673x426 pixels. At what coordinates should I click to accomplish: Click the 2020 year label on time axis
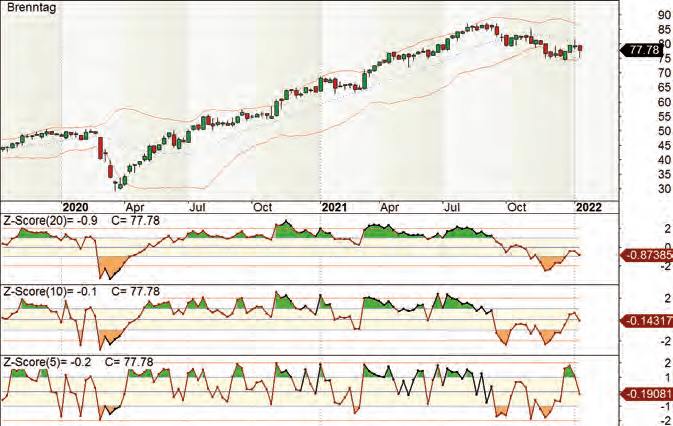tap(76, 207)
